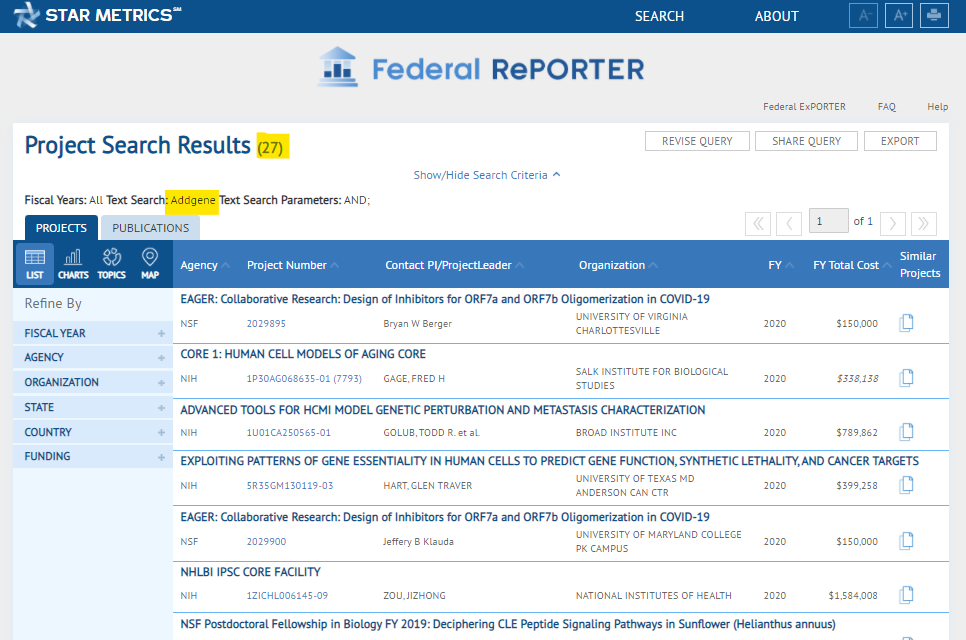
Task: Open similar projects for BROAD INSTITUTE row
Action: (x=906, y=432)
